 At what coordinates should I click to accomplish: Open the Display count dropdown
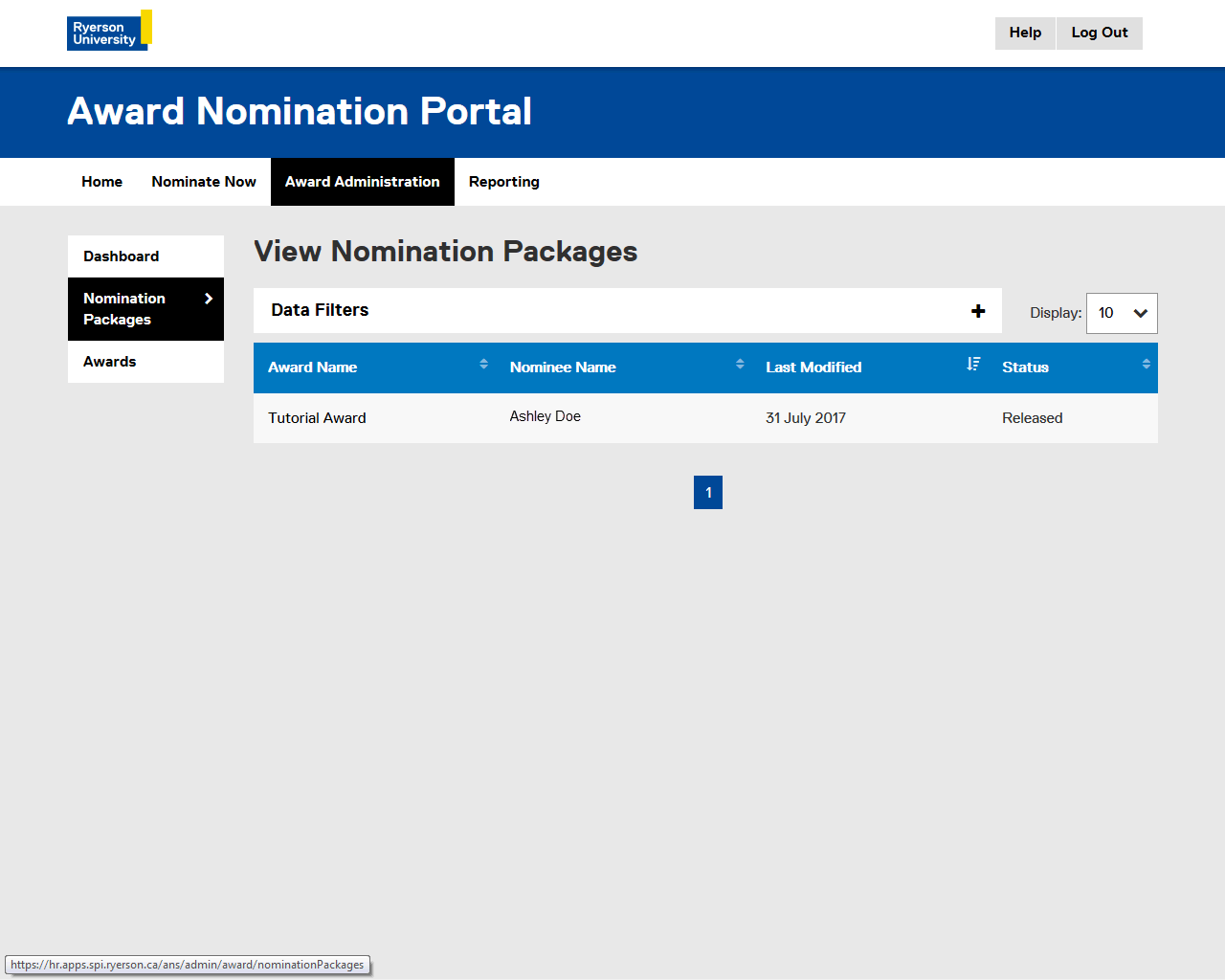tap(1122, 313)
